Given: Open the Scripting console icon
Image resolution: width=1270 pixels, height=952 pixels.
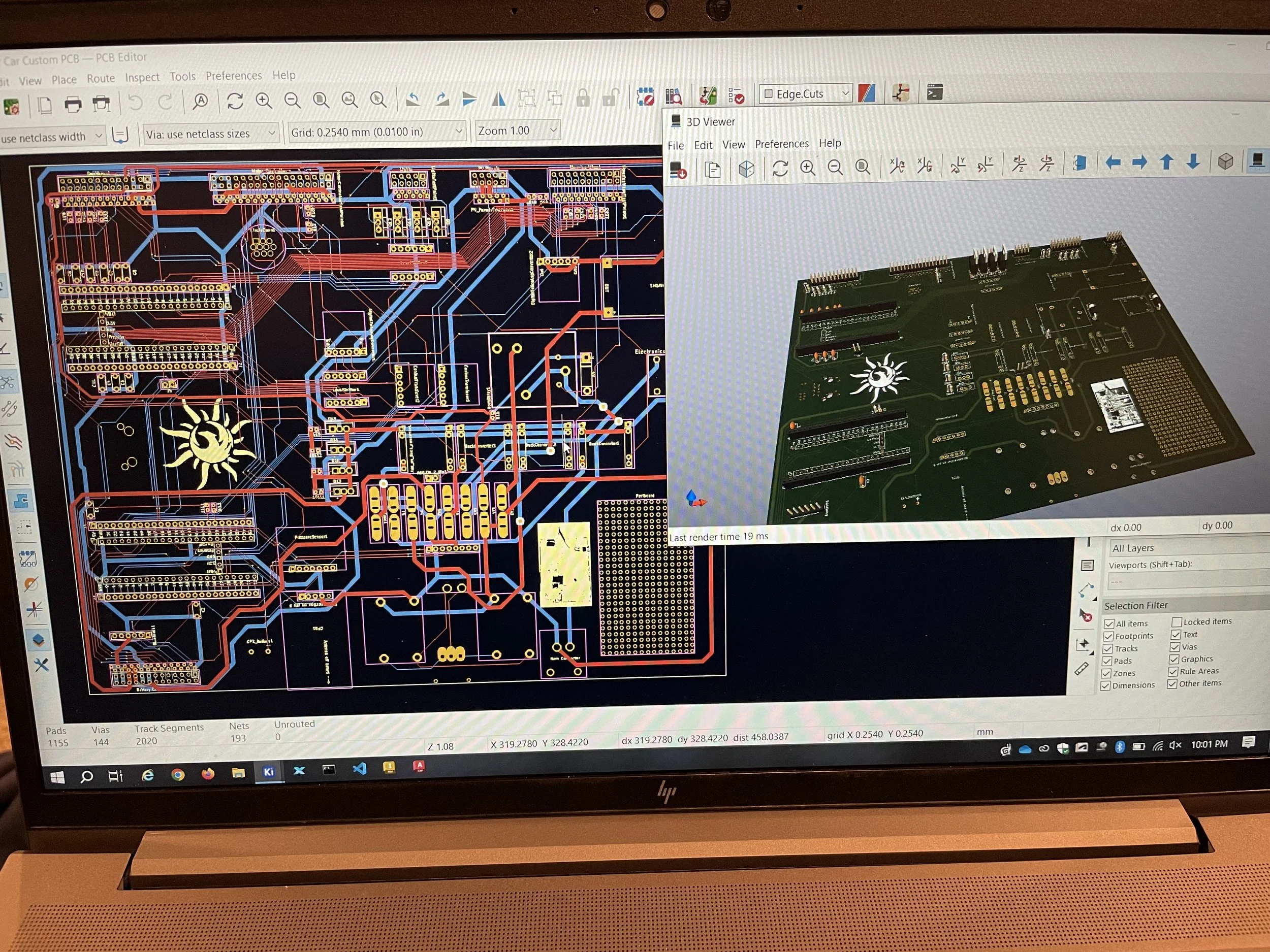Looking at the screenshot, I should (x=935, y=92).
